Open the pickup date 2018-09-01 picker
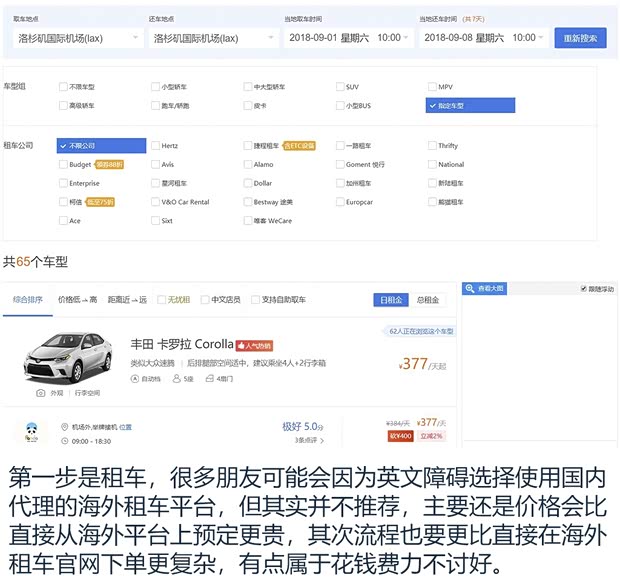The width and height of the screenshot is (620, 581). click(349, 38)
